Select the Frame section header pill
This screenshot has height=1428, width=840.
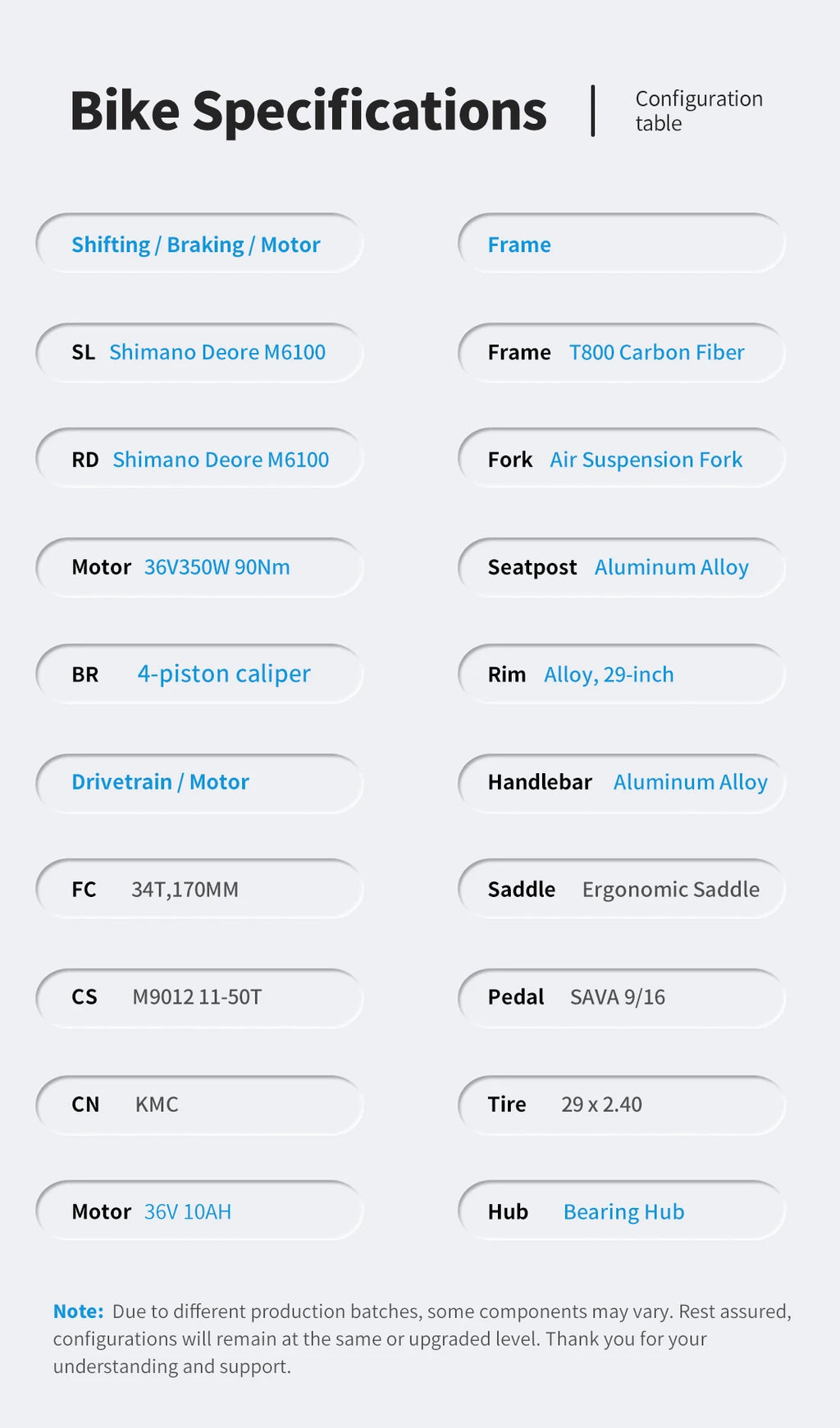point(621,244)
